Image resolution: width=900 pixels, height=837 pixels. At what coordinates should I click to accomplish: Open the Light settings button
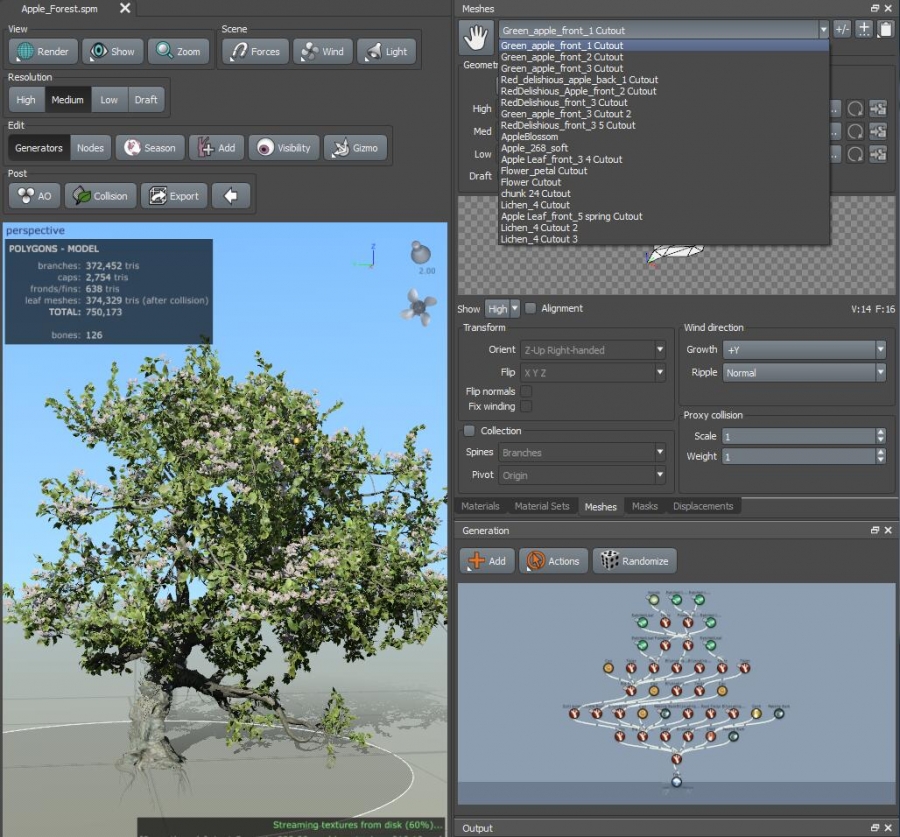coord(386,52)
